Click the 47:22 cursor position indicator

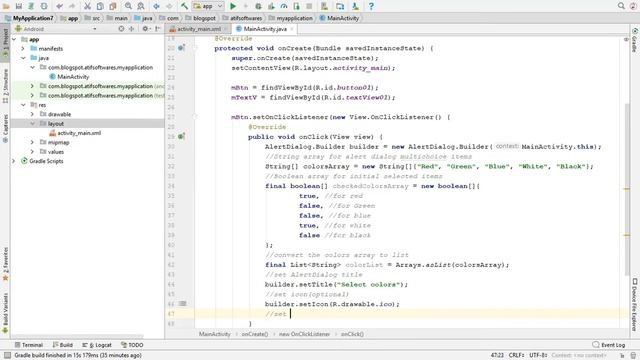(x=497, y=355)
